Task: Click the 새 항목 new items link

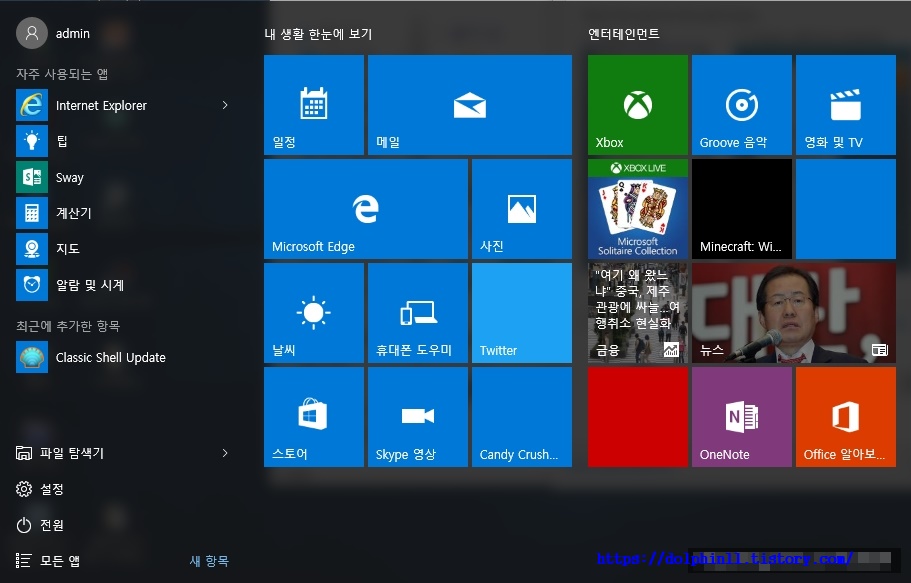Action: pos(209,561)
